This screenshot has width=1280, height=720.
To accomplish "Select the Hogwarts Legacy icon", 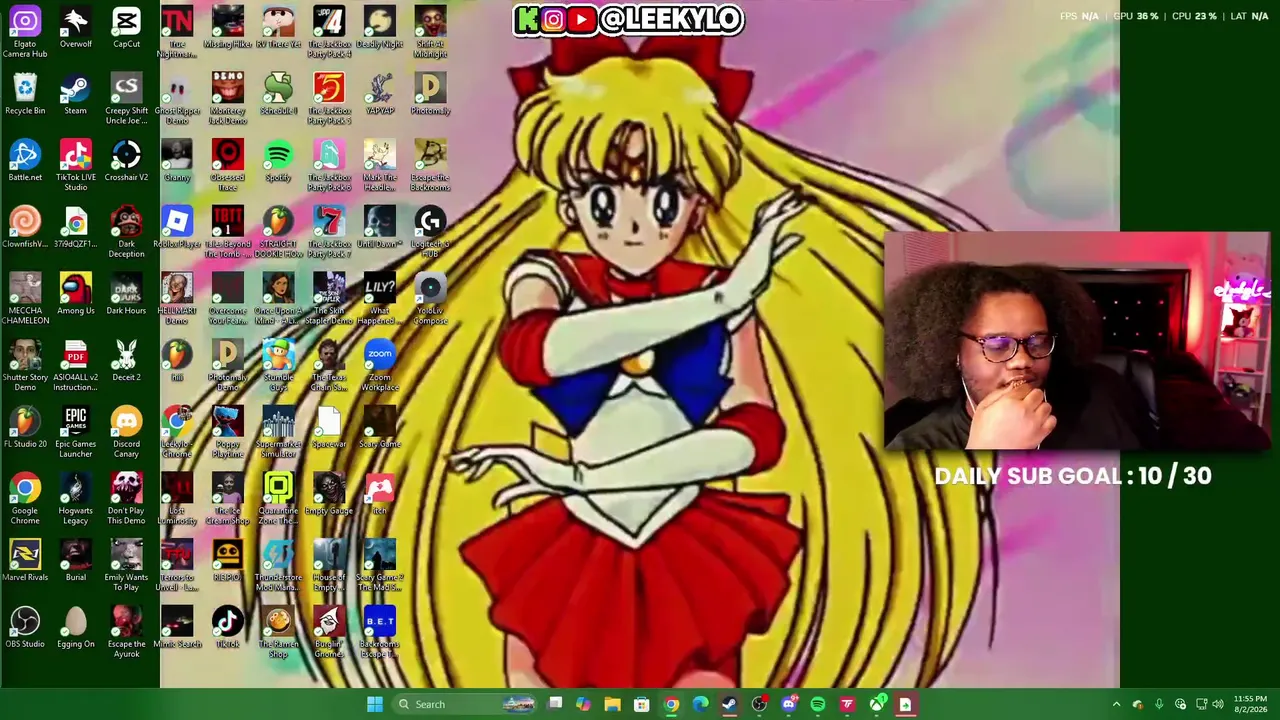I will (x=75, y=500).
